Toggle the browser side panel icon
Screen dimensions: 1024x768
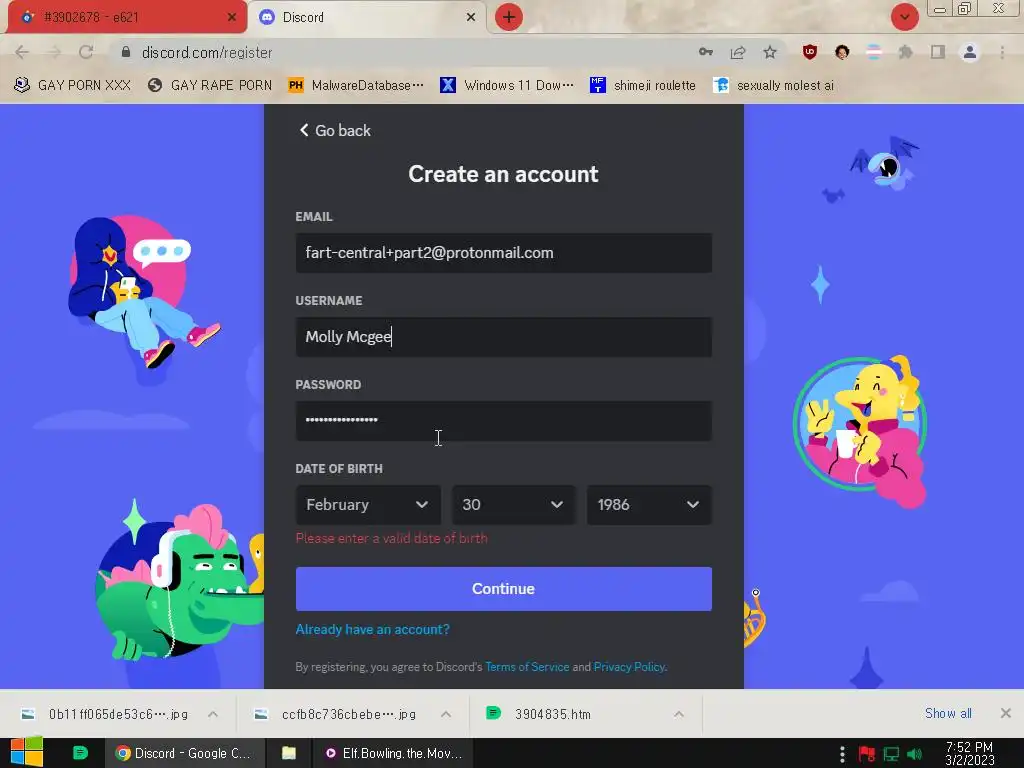point(938,52)
